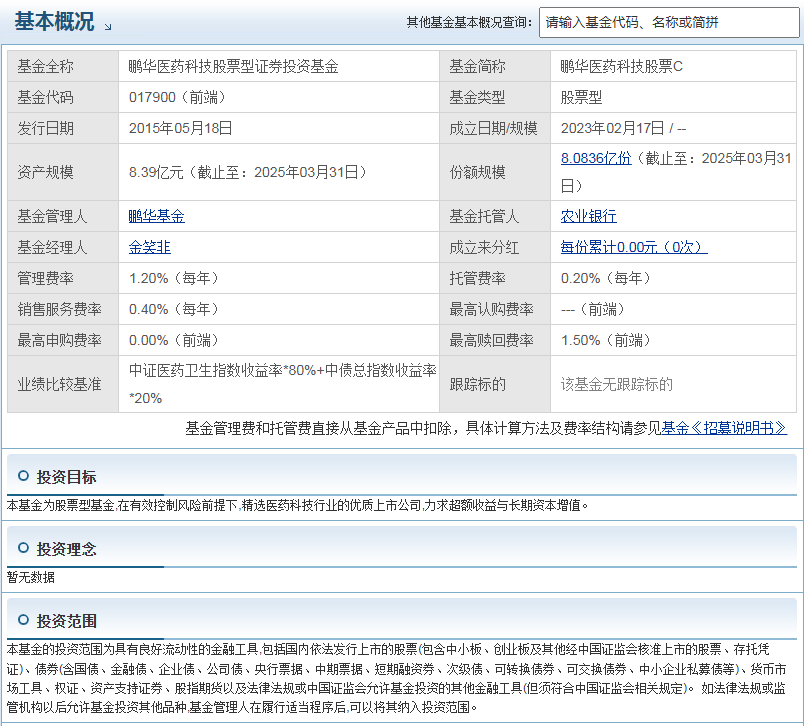The width and height of the screenshot is (804, 726).
Task: Click the management fee value 1.20%（每年）
Action: point(174,278)
